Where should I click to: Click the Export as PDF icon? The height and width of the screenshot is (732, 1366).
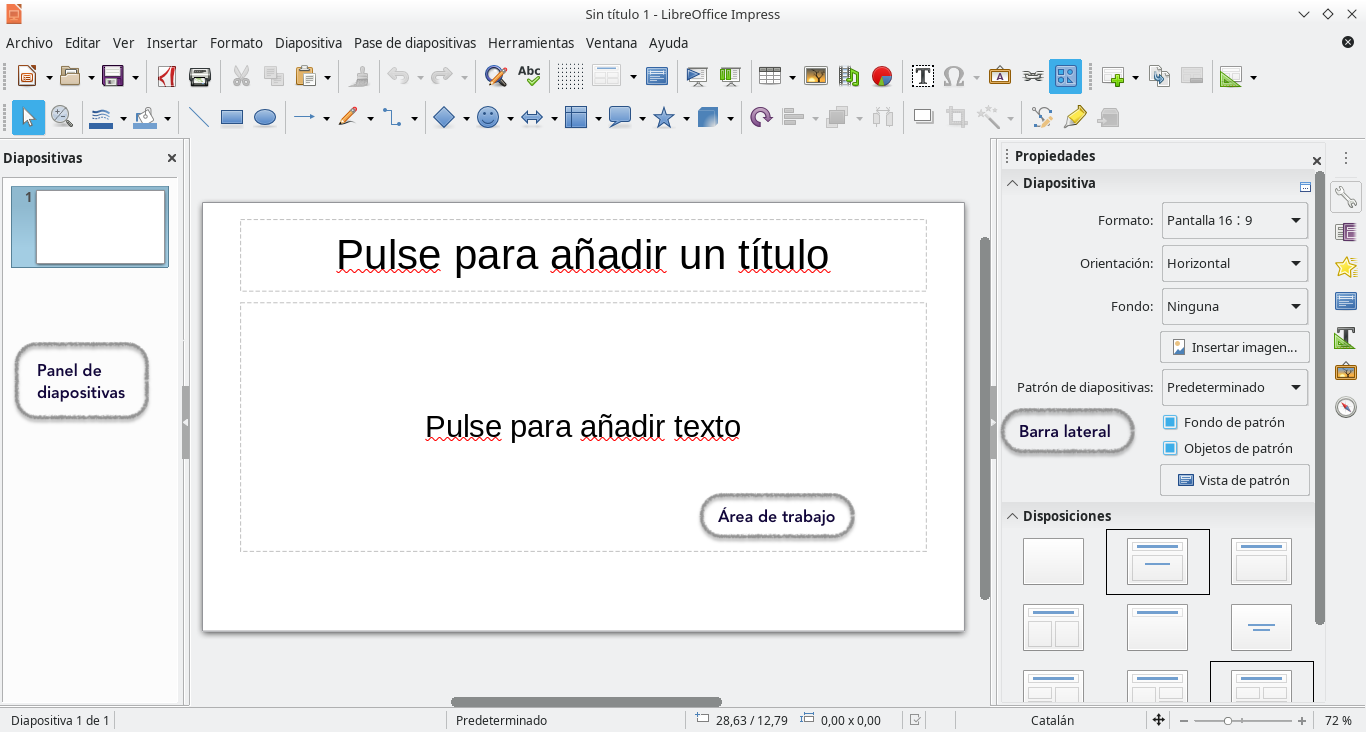tap(167, 76)
